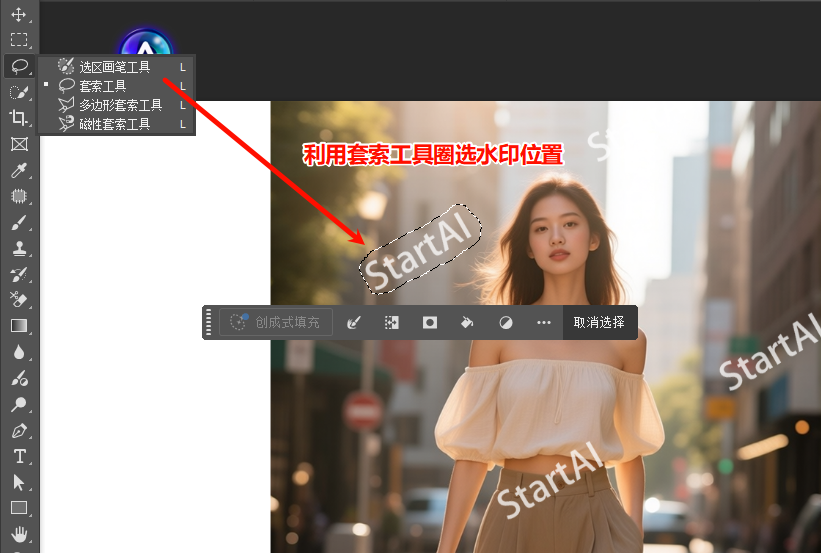Choose 套索工具 from the flyout menu

(x=103, y=86)
